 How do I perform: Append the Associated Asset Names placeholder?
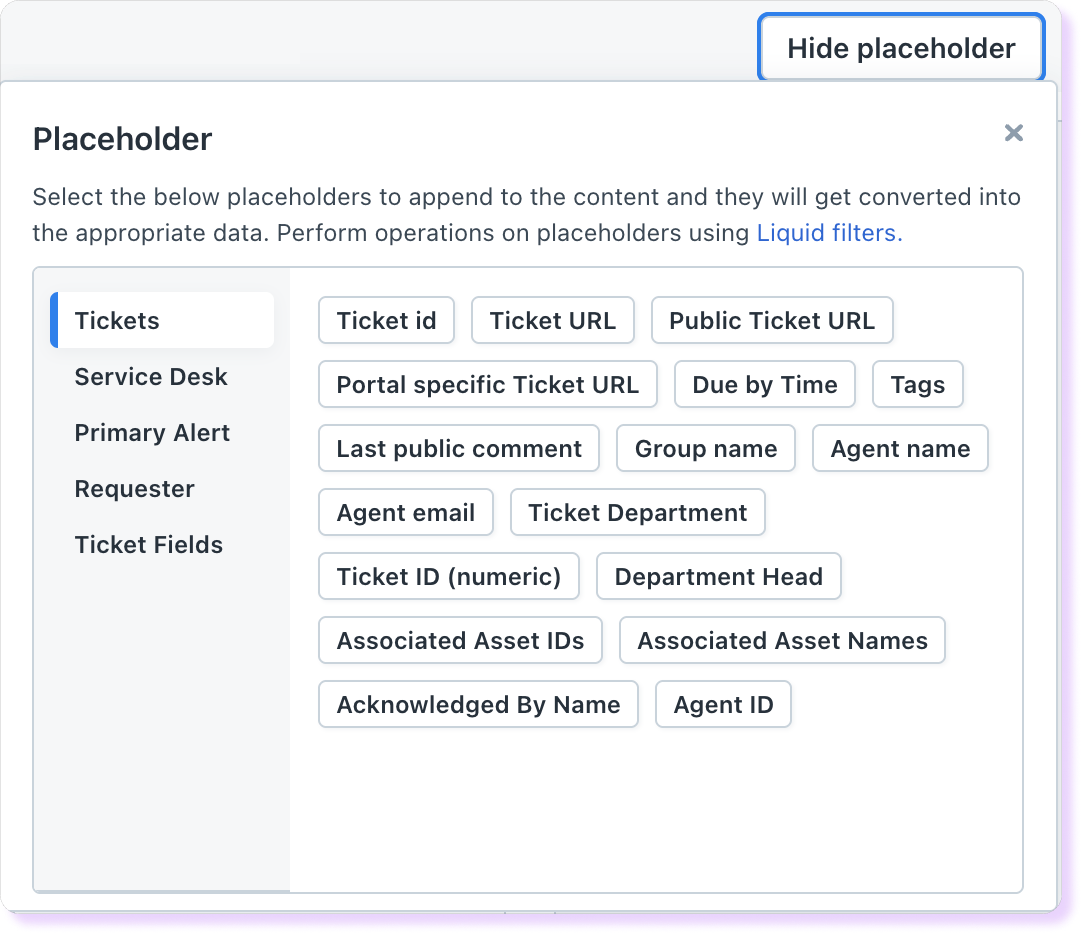tap(782, 641)
